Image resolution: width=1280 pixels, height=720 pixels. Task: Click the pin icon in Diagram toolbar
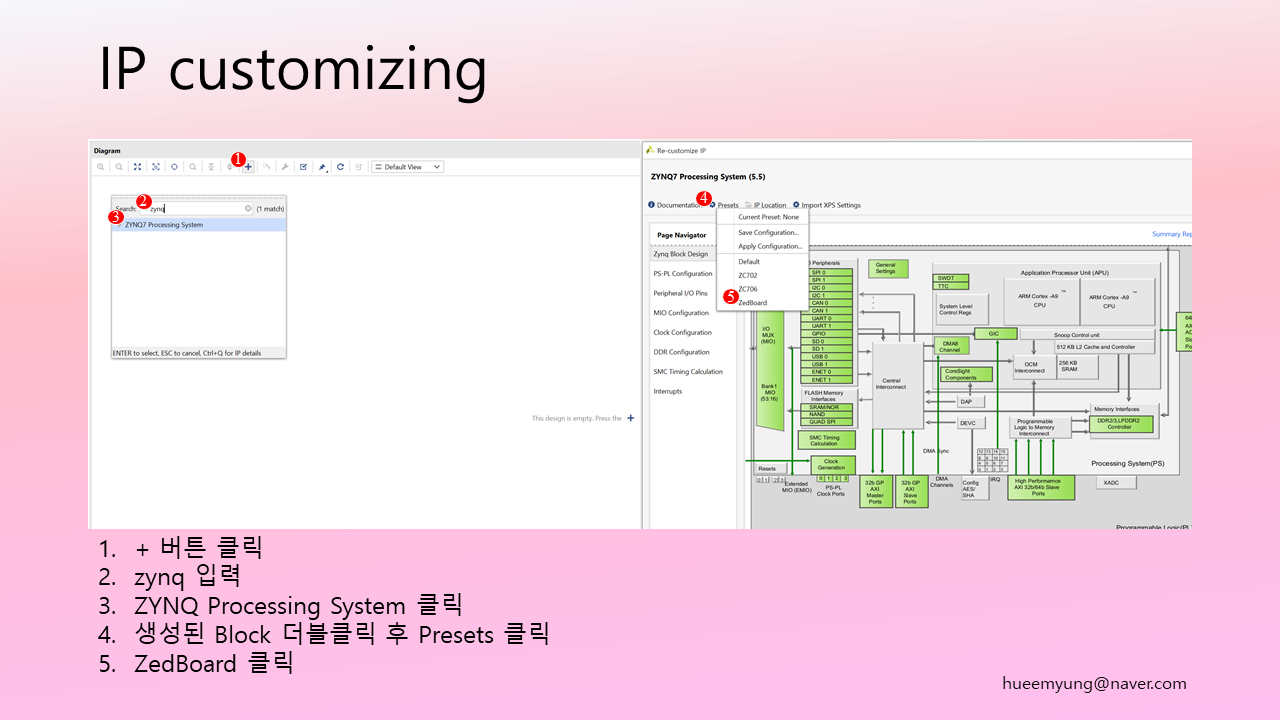click(x=322, y=167)
